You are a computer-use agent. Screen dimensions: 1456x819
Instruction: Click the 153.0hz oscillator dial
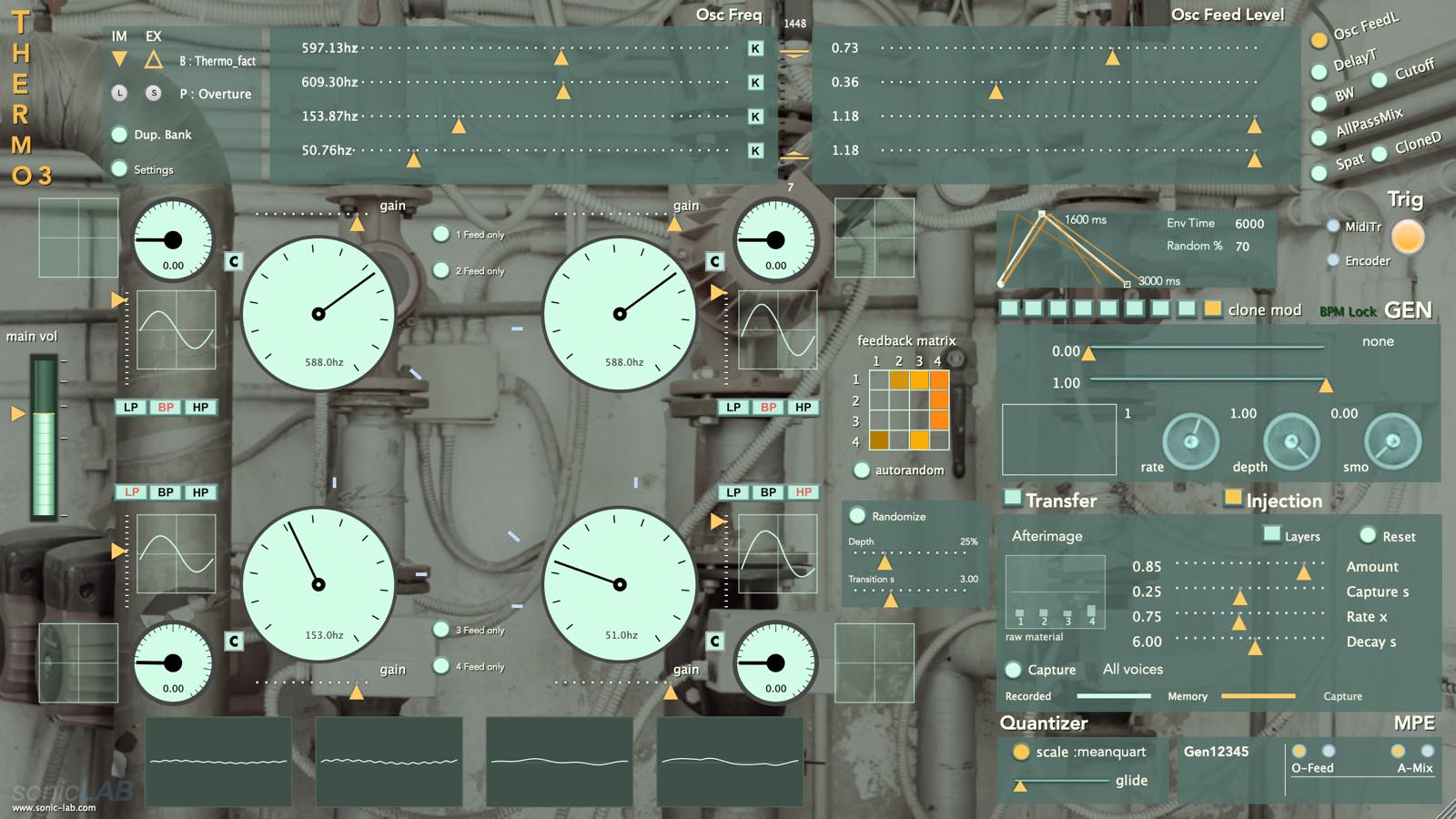click(318, 584)
